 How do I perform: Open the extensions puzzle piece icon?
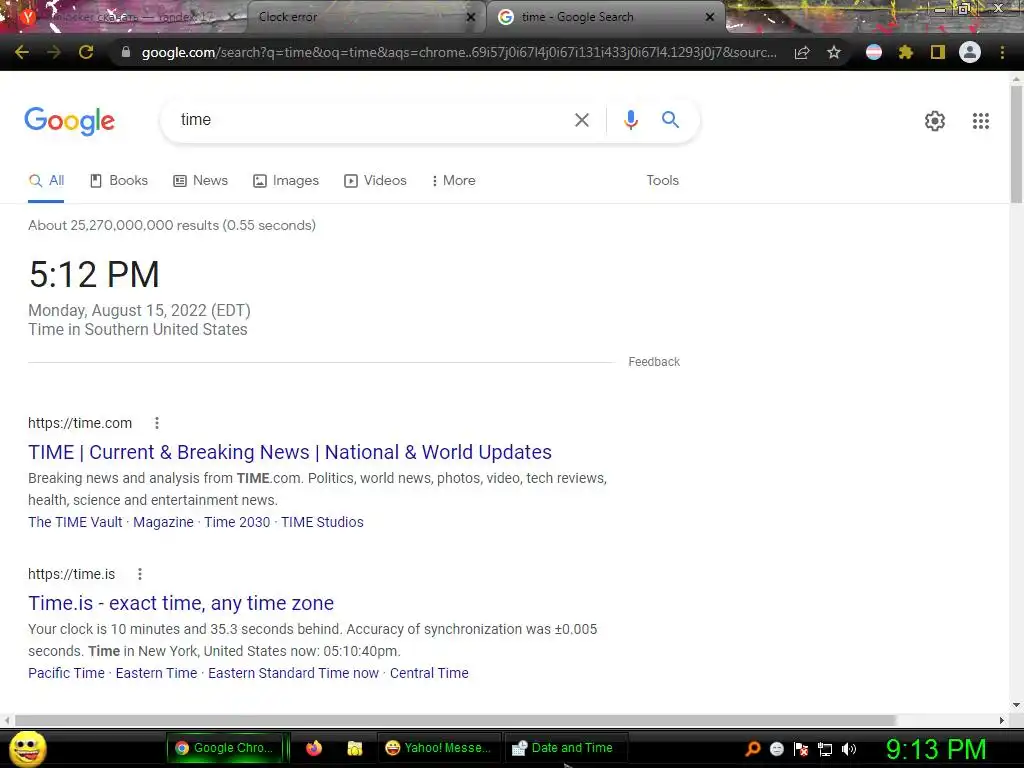[905, 52]
